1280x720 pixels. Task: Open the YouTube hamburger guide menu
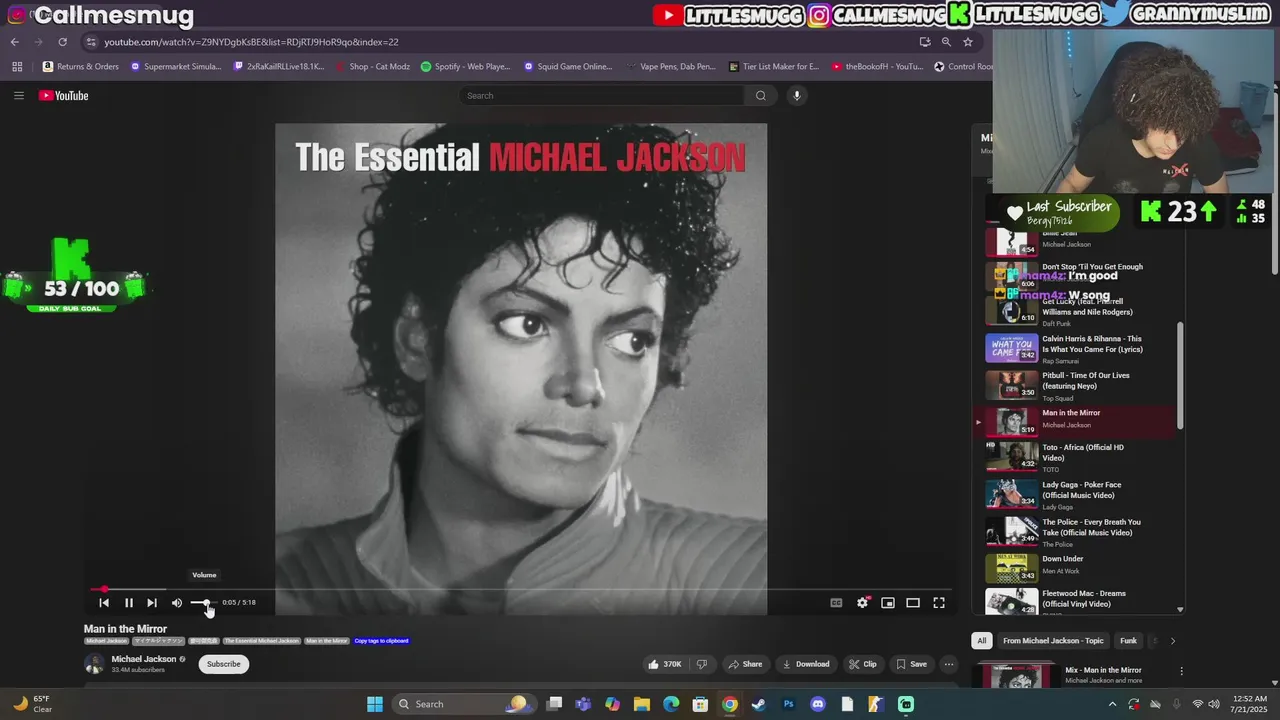[x=18, y=96]
